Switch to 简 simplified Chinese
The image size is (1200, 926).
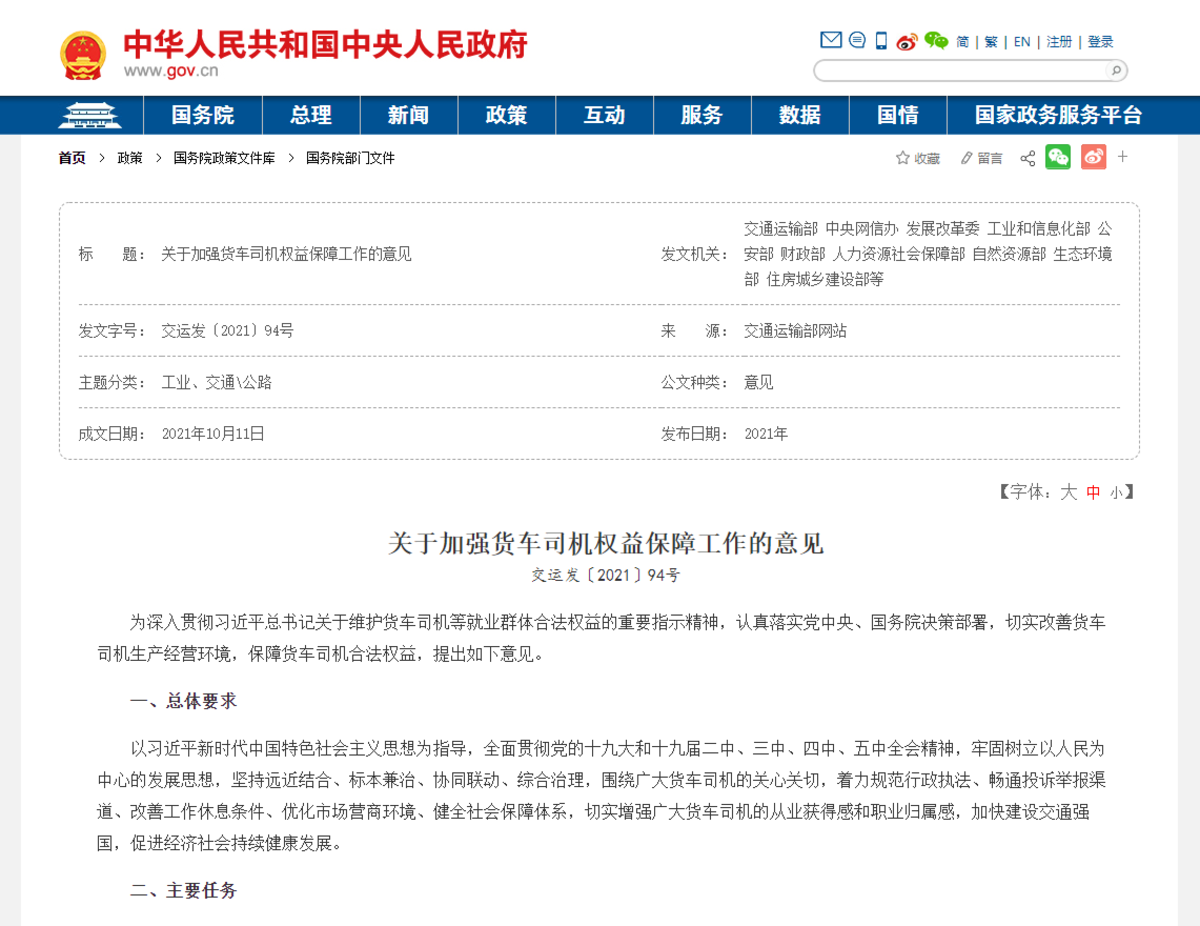[962, 42]
